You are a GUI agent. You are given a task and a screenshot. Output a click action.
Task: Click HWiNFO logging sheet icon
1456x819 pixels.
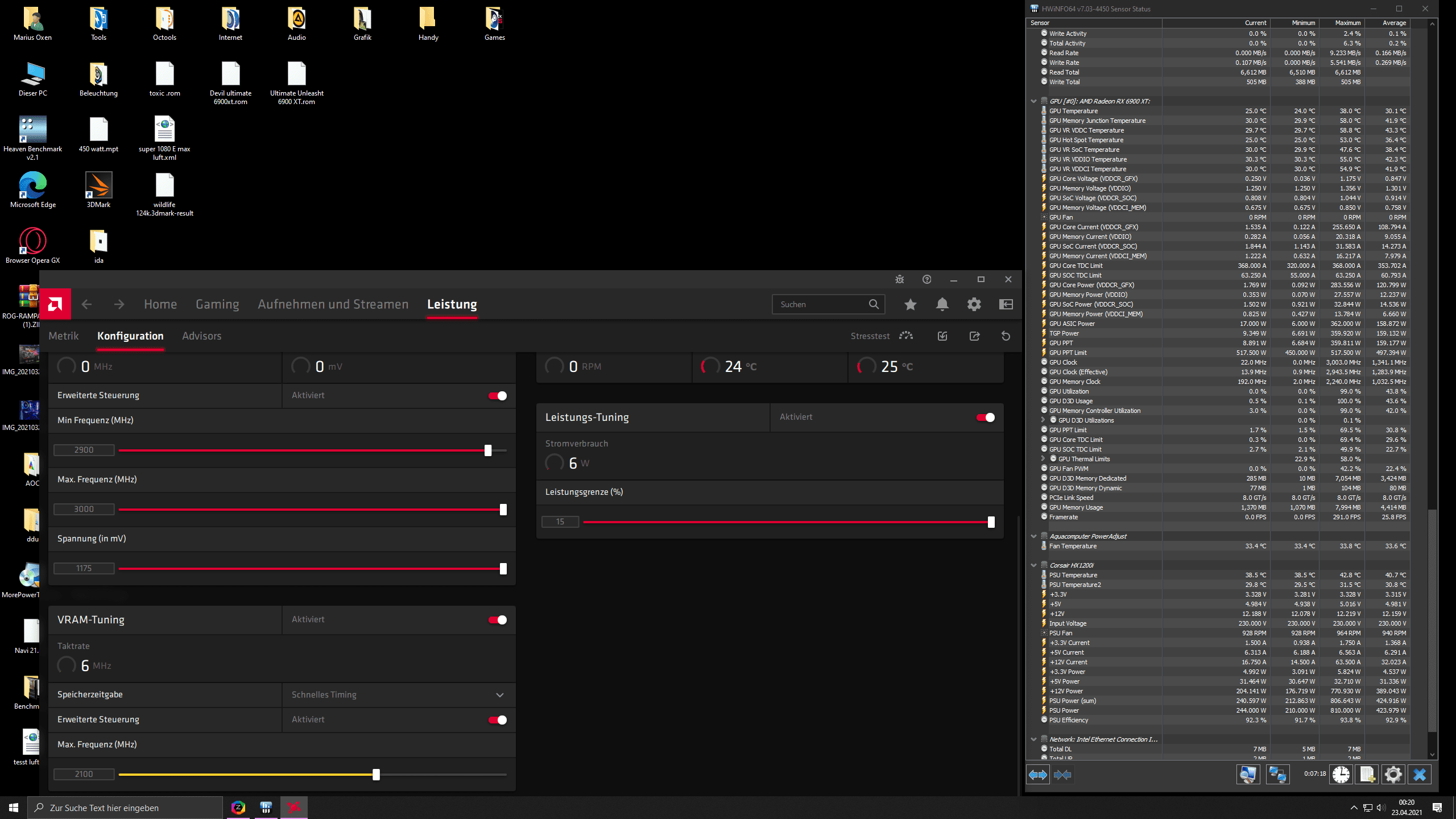coord(1367,775)
